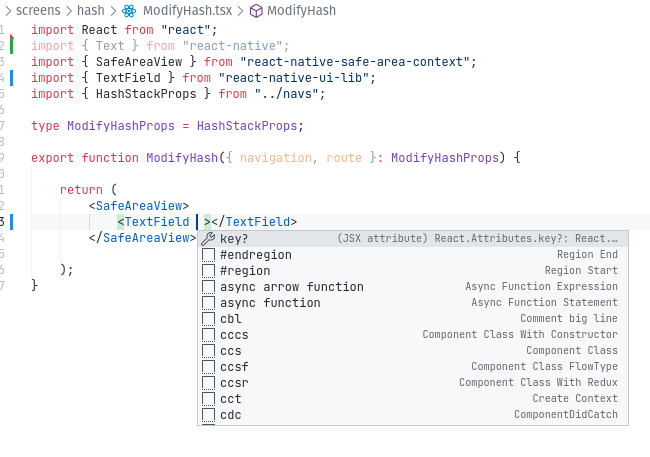Viewport: 650px width, 457px height.
Task: Click the 'ModifyHash' function name
Action: [182, 158]
